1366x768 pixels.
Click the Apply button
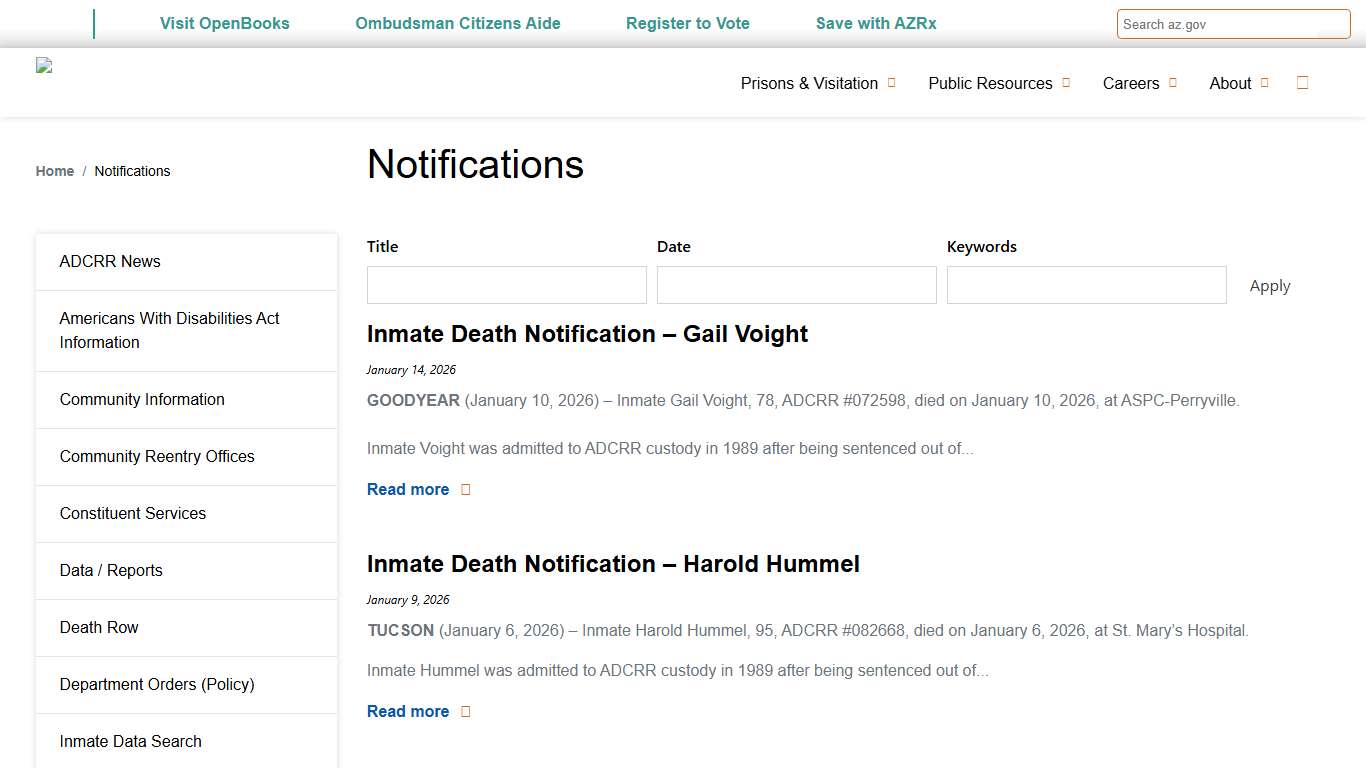1269,285
